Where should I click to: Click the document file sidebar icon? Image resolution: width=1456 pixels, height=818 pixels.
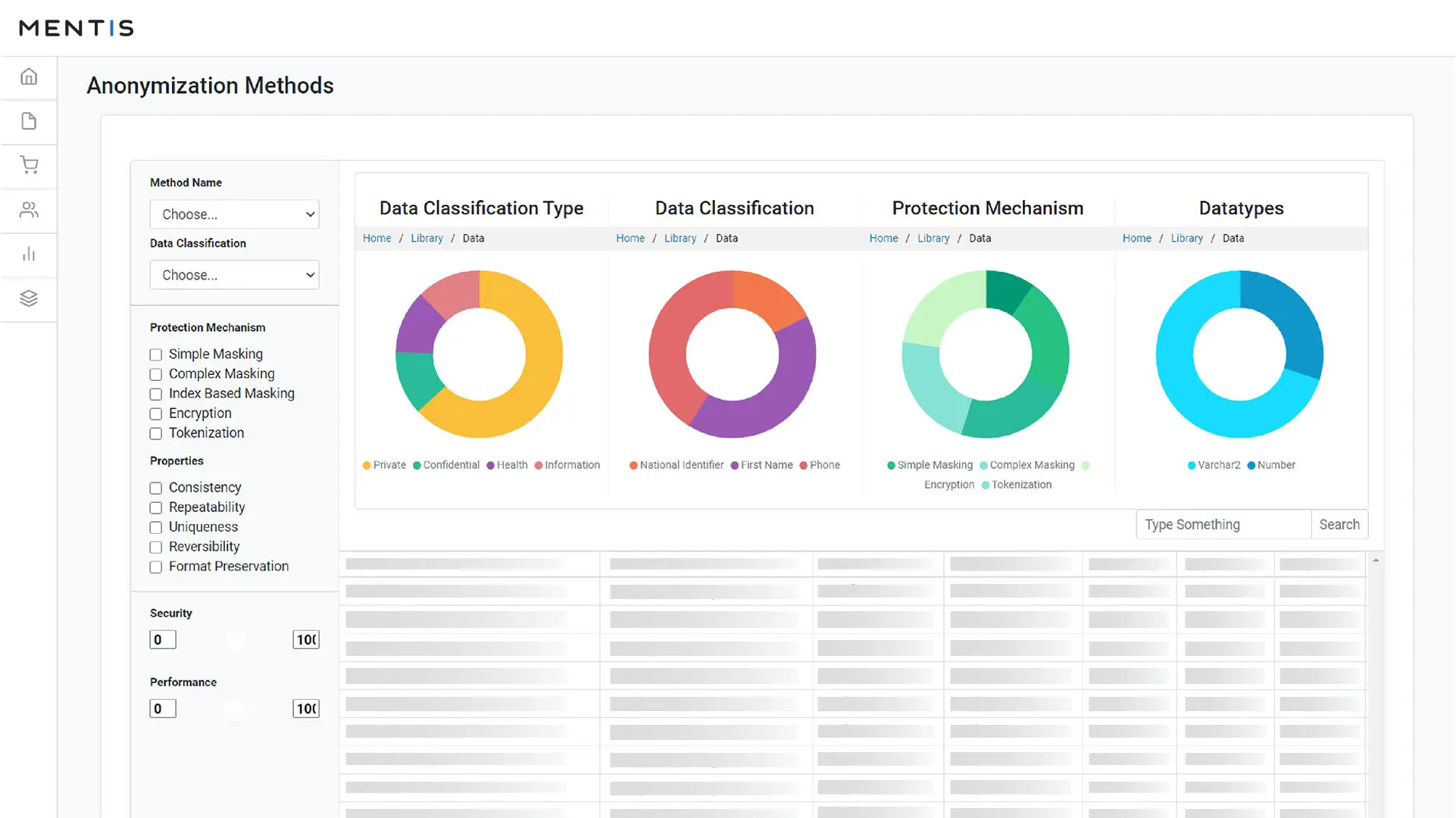29,121
